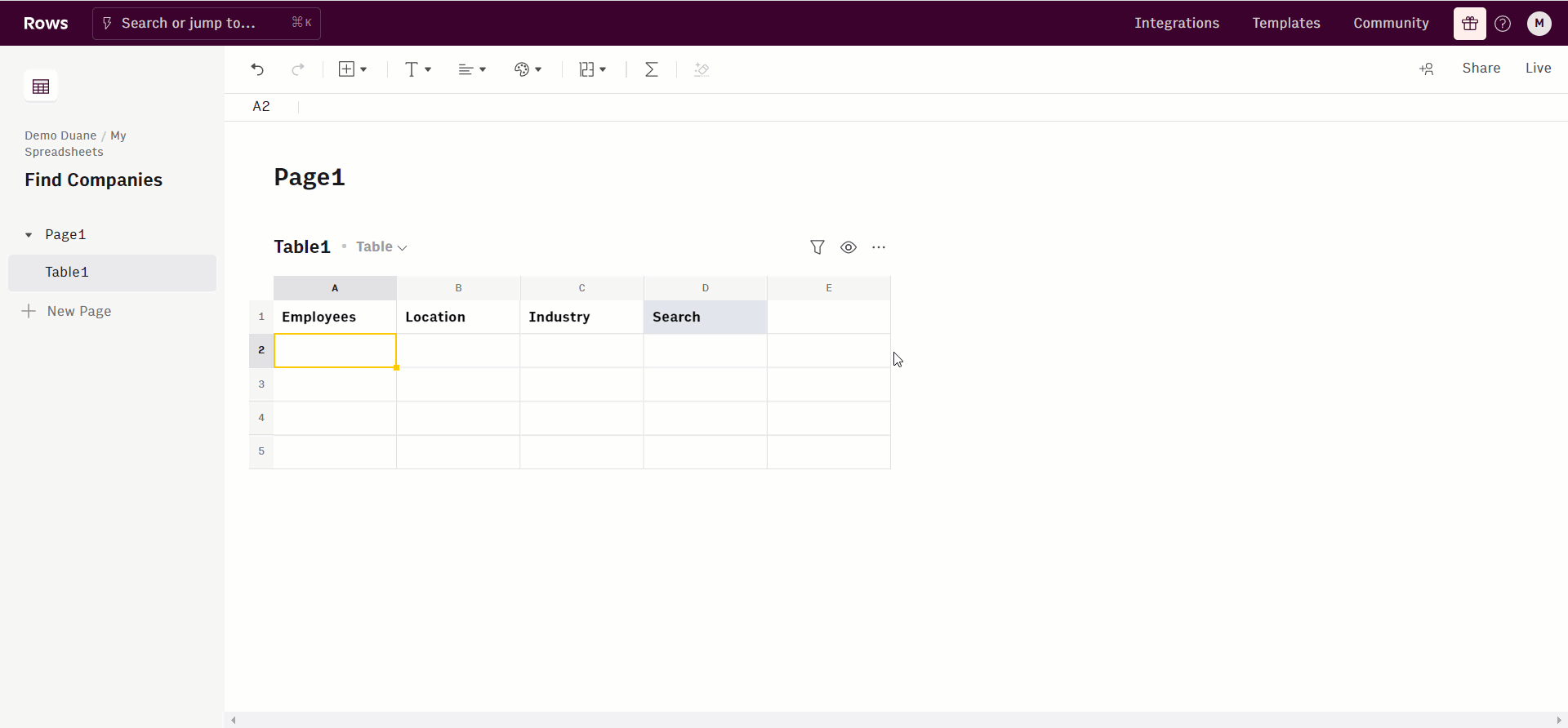This screenshot has width=1568, height=728.
Task: Open the Demo Duane breadcrumb link
Action: [x=60, y=135]
